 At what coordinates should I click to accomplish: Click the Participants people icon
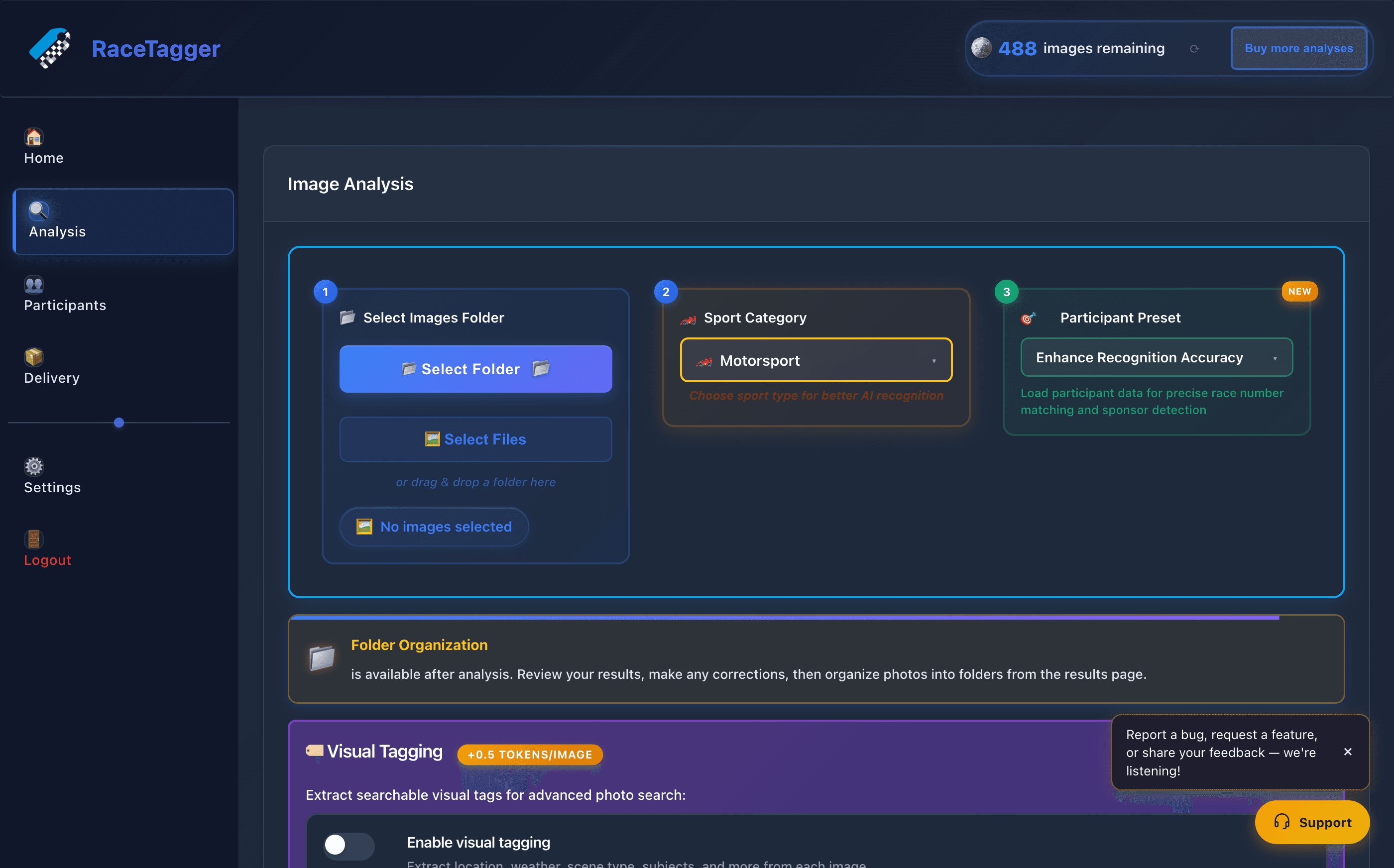(x=34, y=284)
